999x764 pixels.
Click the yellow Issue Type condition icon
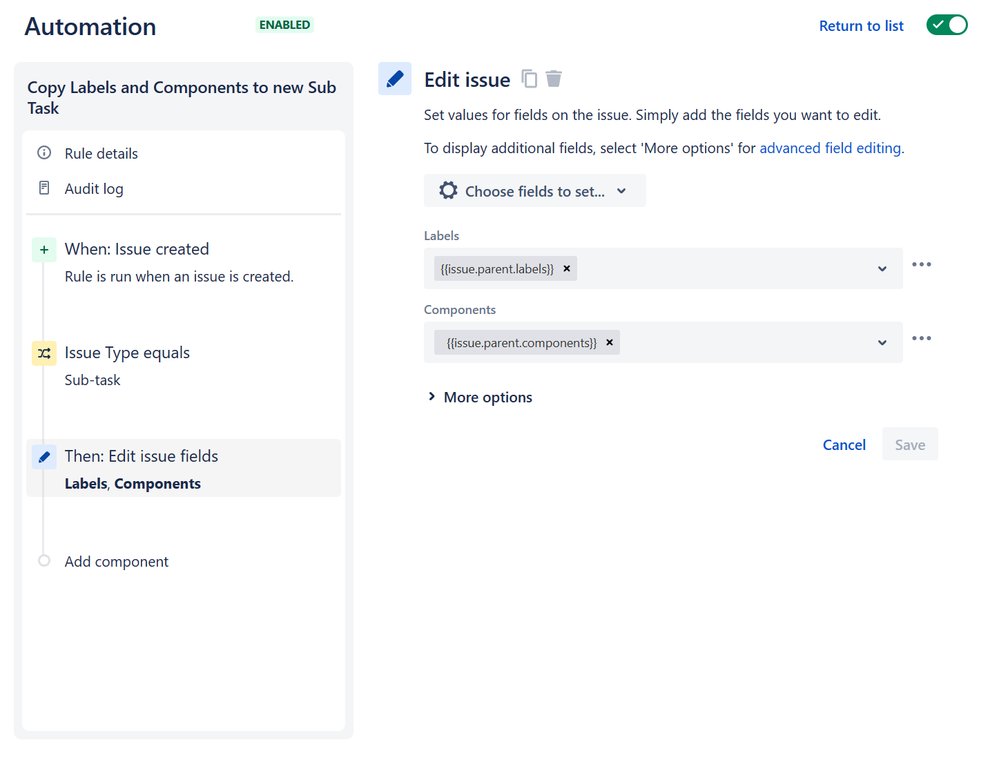tap(44, 353)
